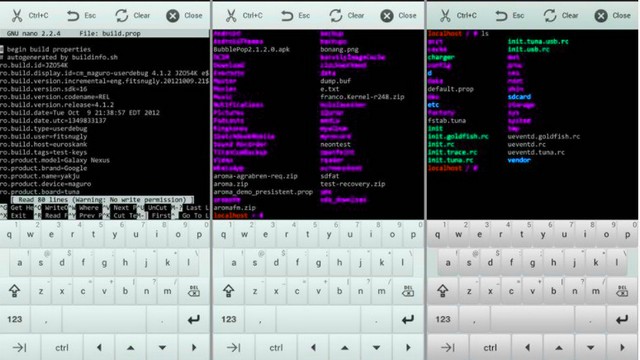Tap the enter return key on right keyboard

622,319
